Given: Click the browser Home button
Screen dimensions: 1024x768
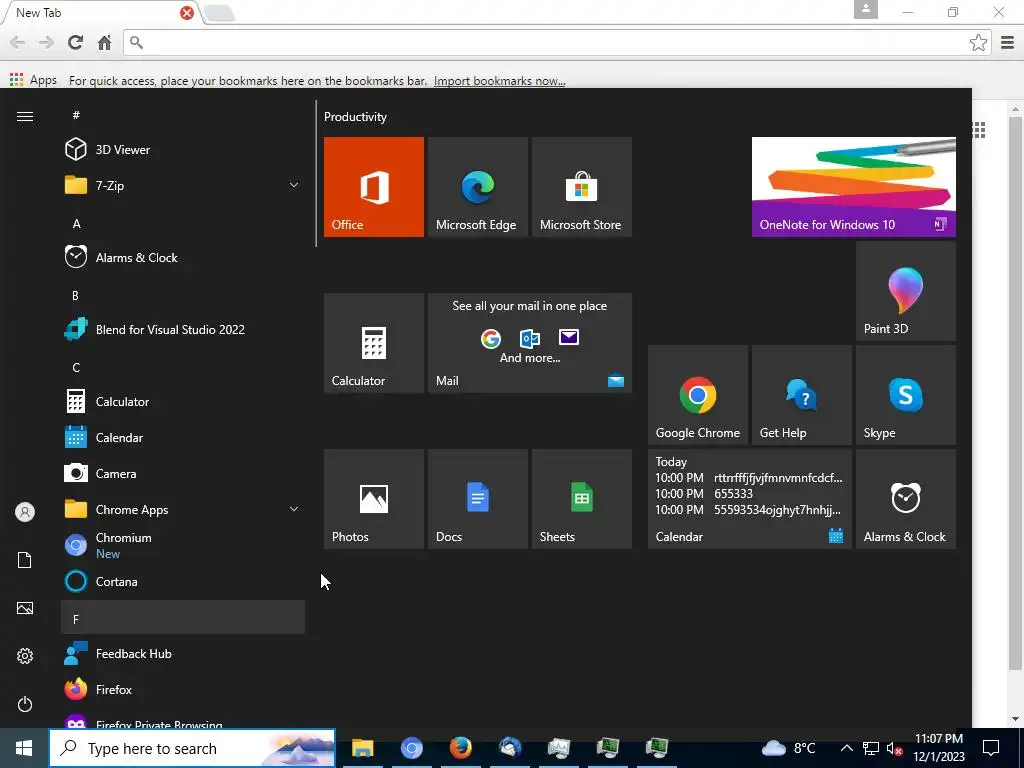Looking at the screenshot, I should (x=104, y=42).
